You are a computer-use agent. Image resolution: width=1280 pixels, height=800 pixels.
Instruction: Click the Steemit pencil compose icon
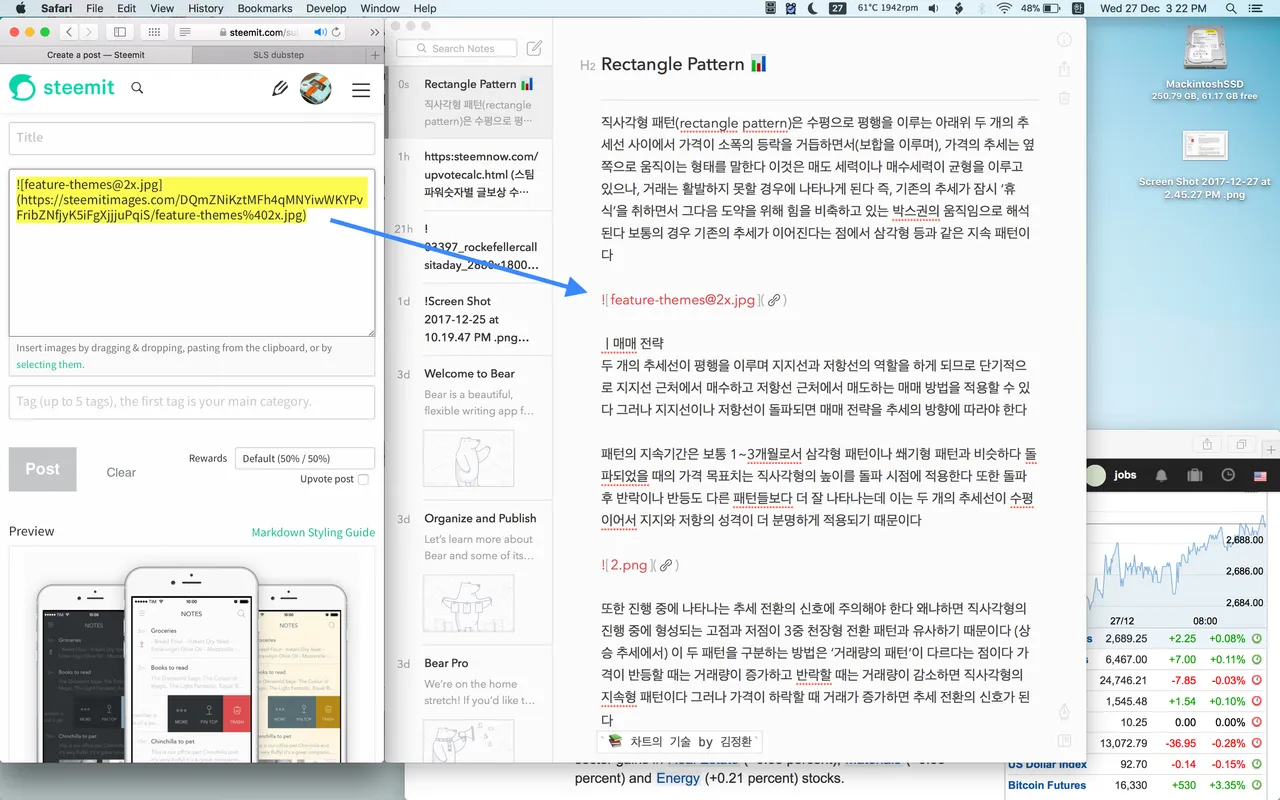click(x=280, y=89)
